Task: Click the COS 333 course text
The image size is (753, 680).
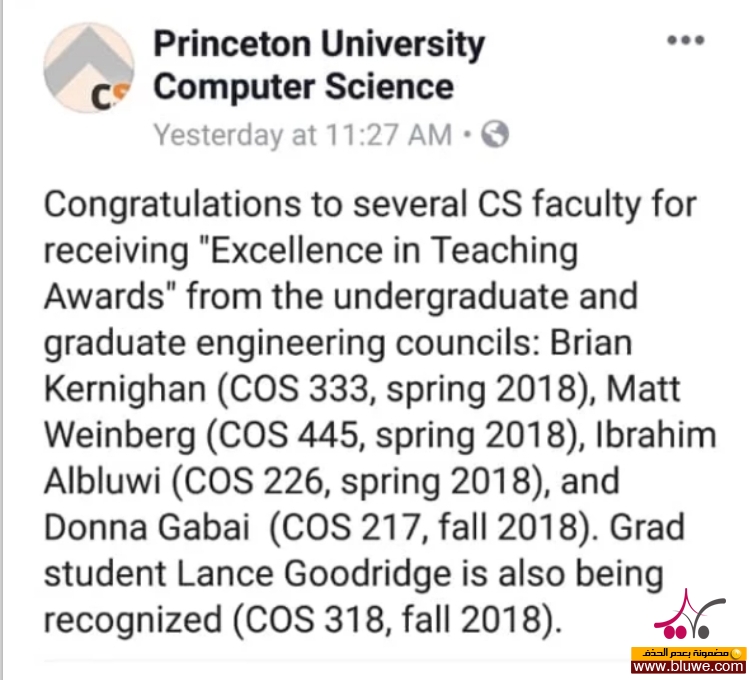Action: click(299, 389)
